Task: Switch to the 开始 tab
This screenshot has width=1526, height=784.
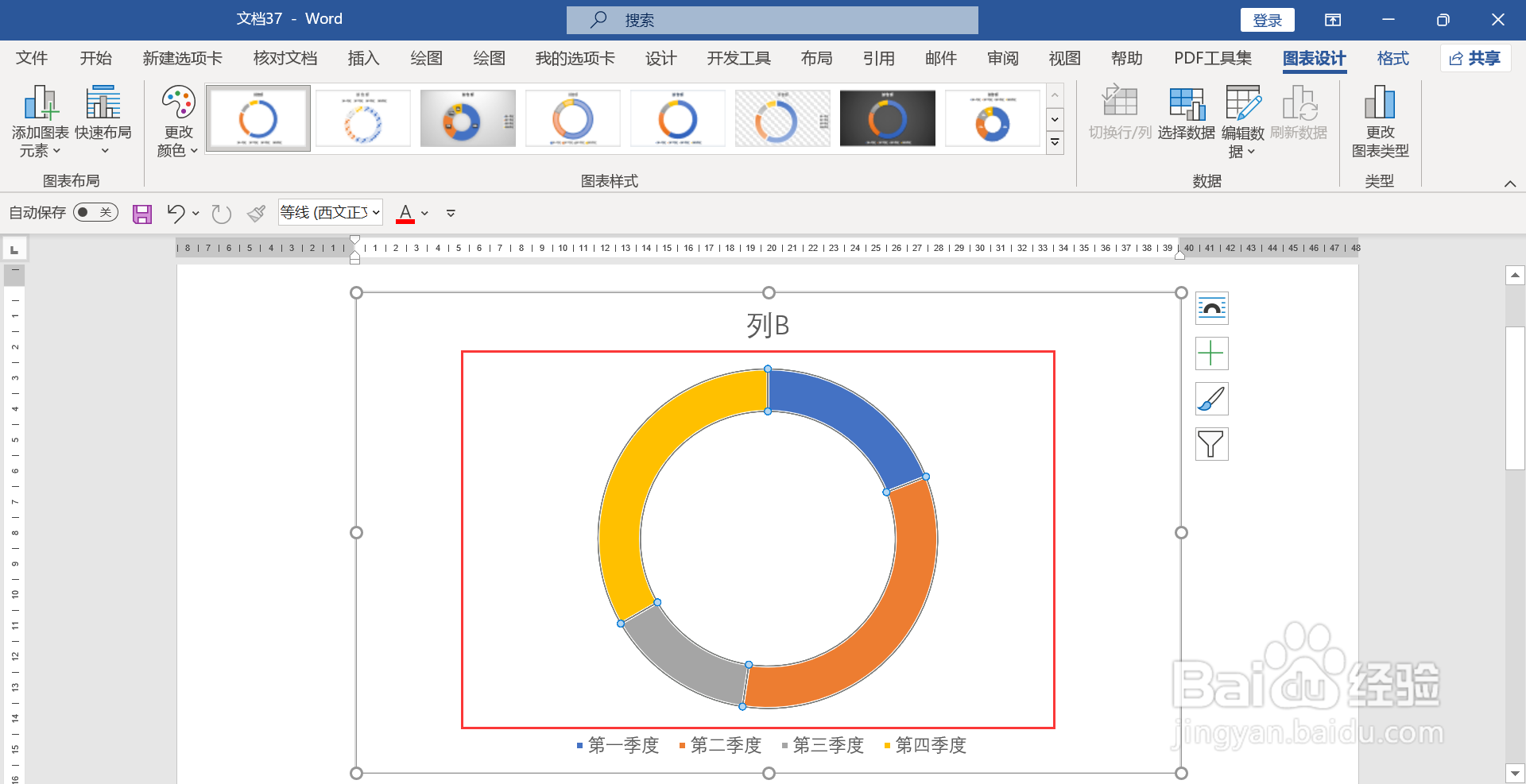Action: point(95,58)
